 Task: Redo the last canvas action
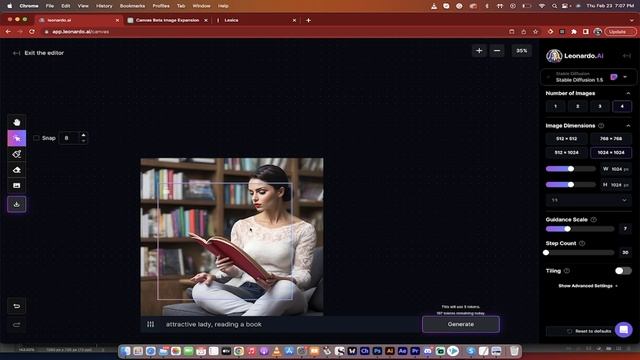pyautogui.click(x=17, y=325)
